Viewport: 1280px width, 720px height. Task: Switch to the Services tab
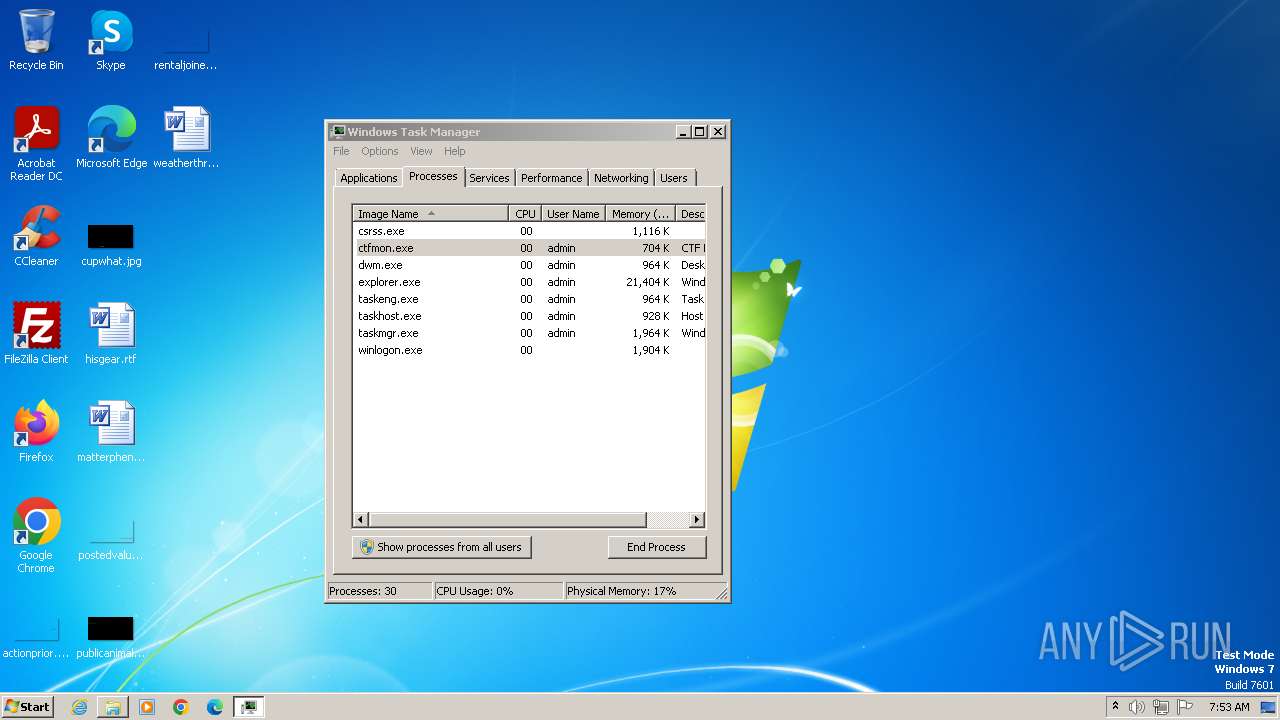point(489,178)
